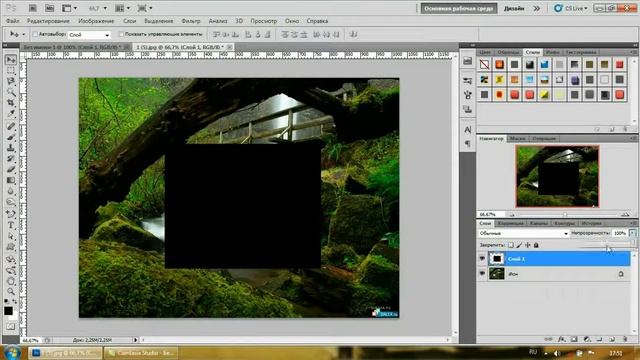Select the Path Selection arrow tool
The width and height of the screenshot is (640, 360).
[11, 236]
